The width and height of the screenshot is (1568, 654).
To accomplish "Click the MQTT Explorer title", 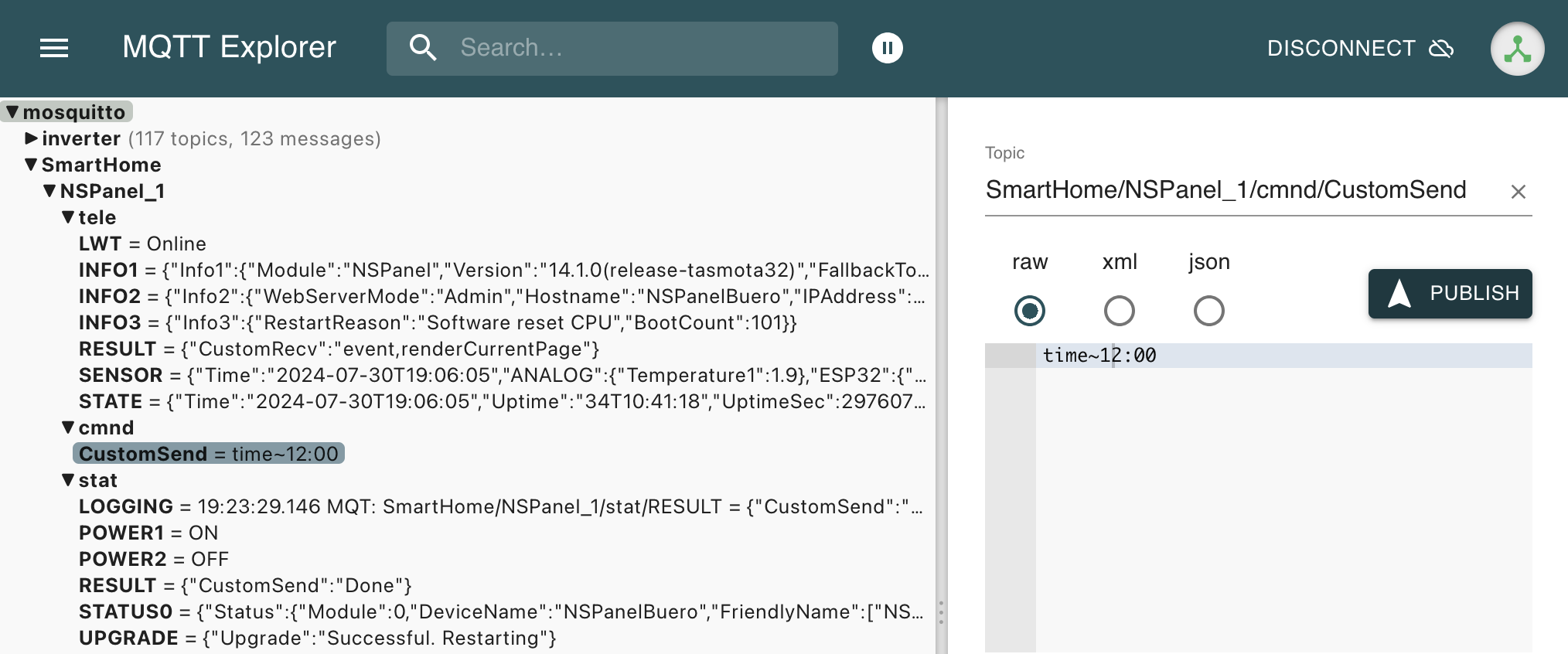I will pos(229,47).
